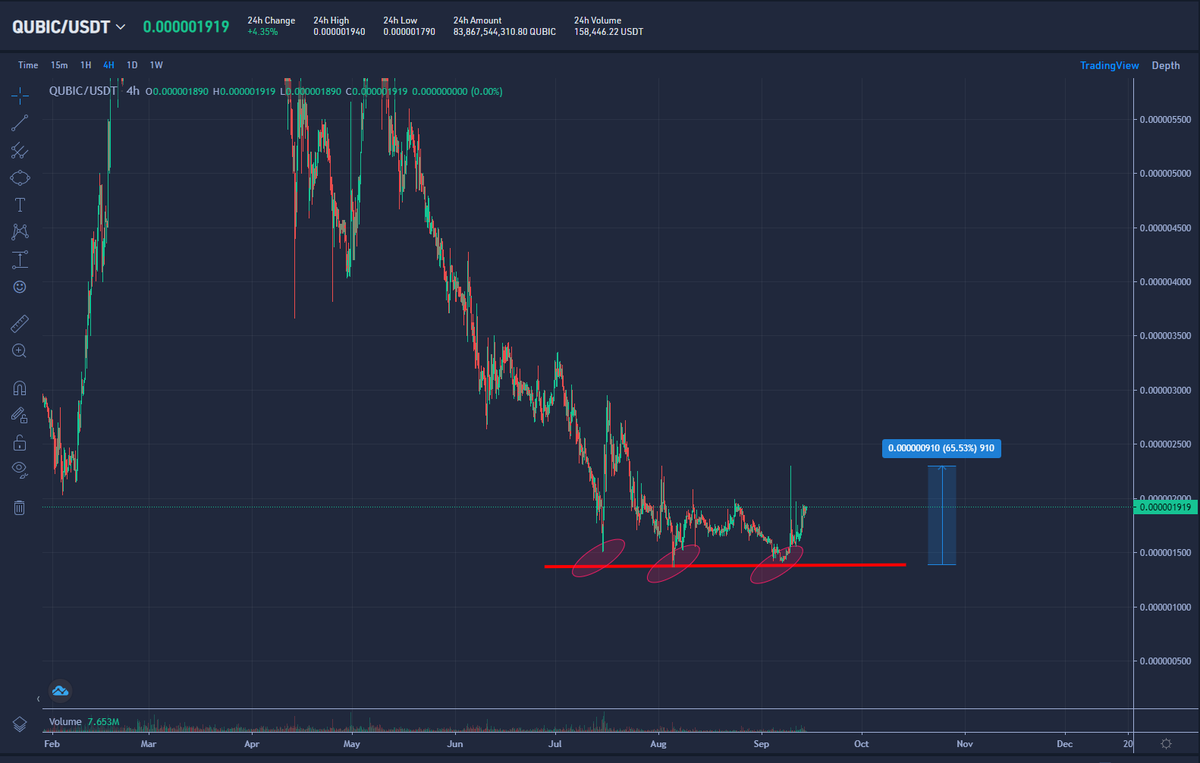Select the trend line drawing tool
The image size is (1200, 763).
(20, 123)
